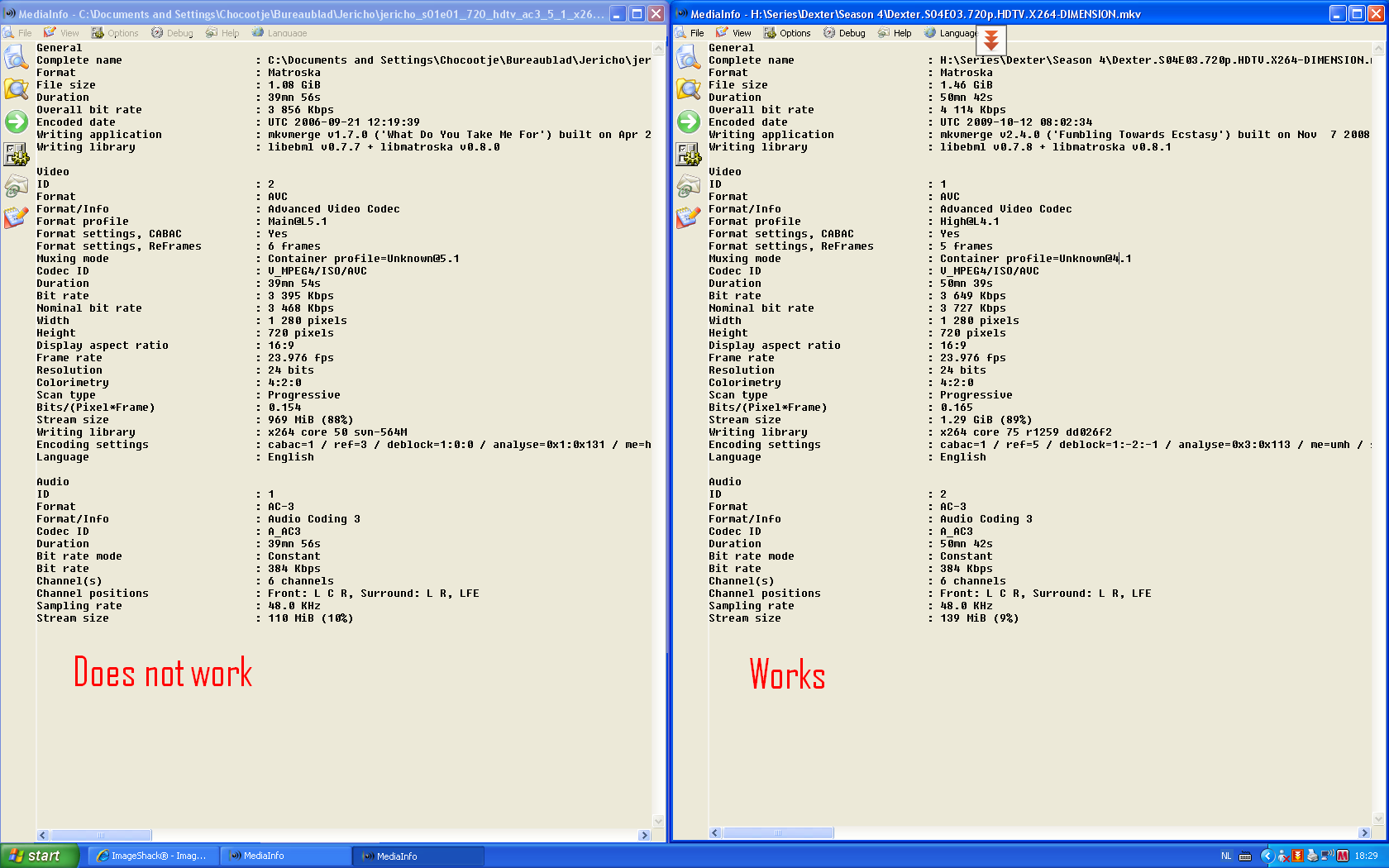Click High@L4.1 format profile value
Screen dimensions: 1389x868
970,222
